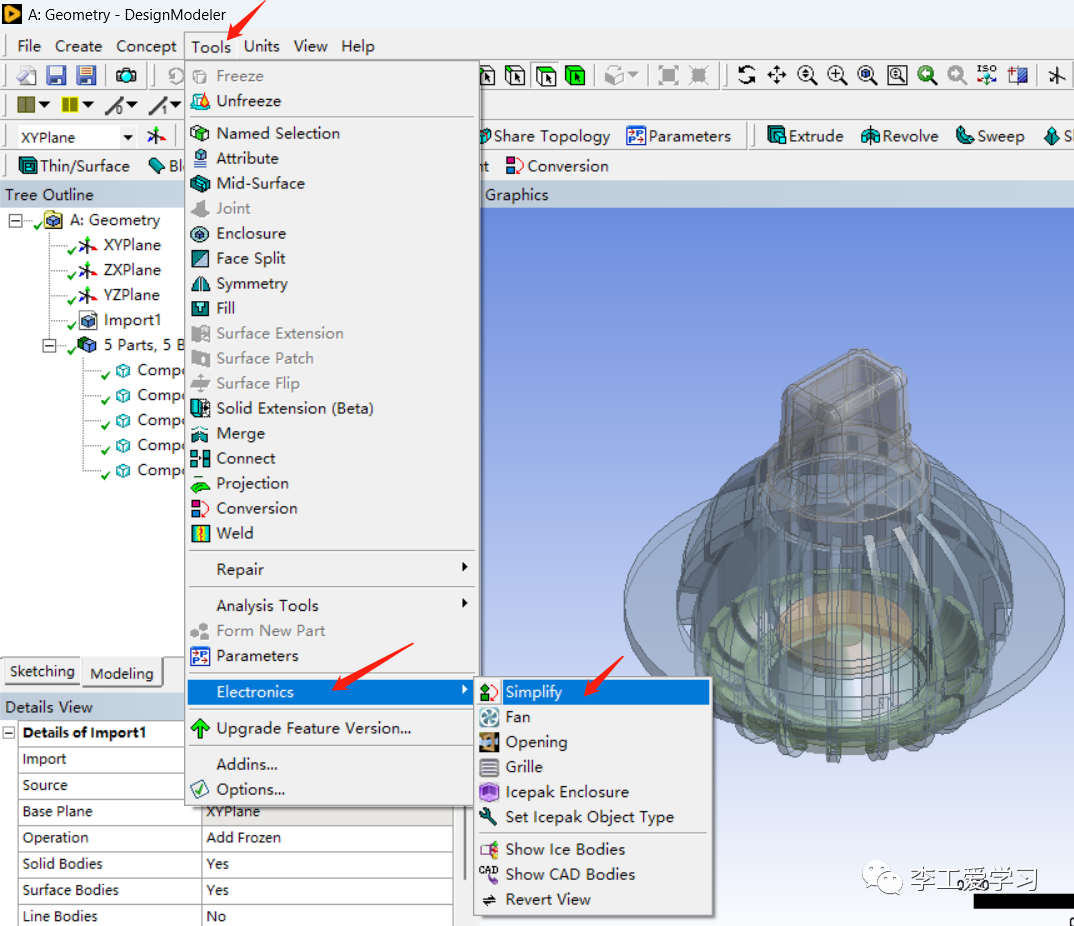The image size is (1074, 926).
Task: Select Mid-Surface in the Tools menu
Action: click(x=332, y=183)
